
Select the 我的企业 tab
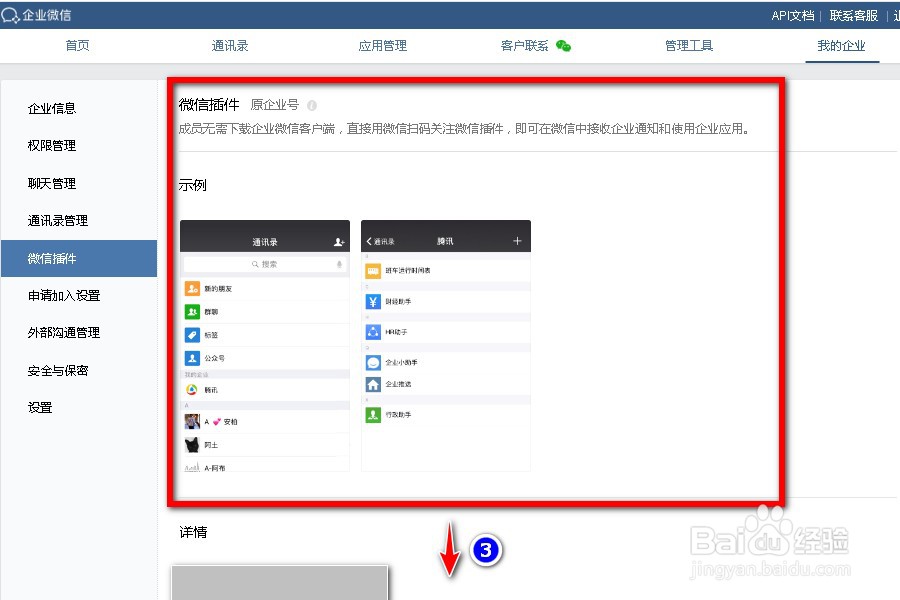pyautogui.click(x=841, y=45)
